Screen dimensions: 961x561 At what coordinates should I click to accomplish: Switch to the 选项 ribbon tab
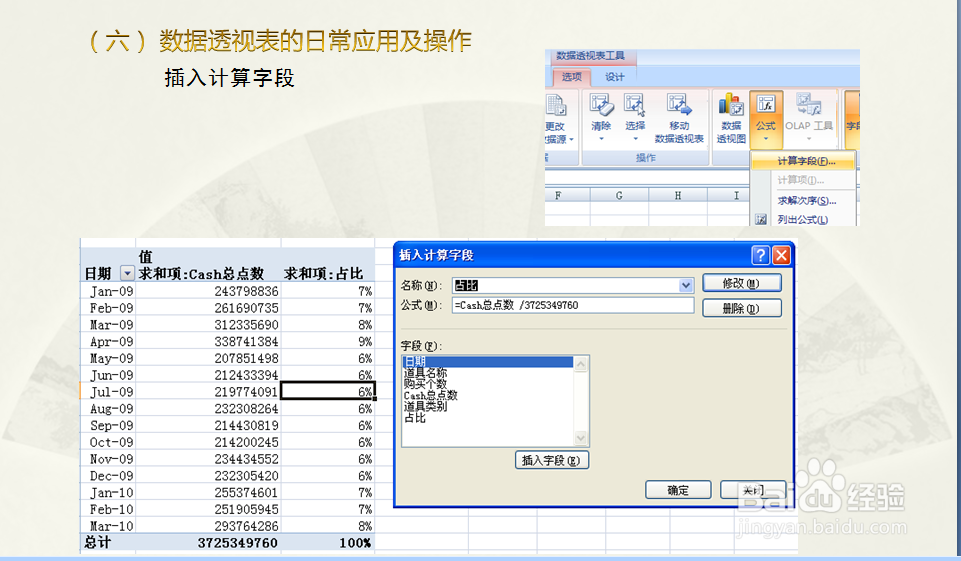click(x=571, y=77)
